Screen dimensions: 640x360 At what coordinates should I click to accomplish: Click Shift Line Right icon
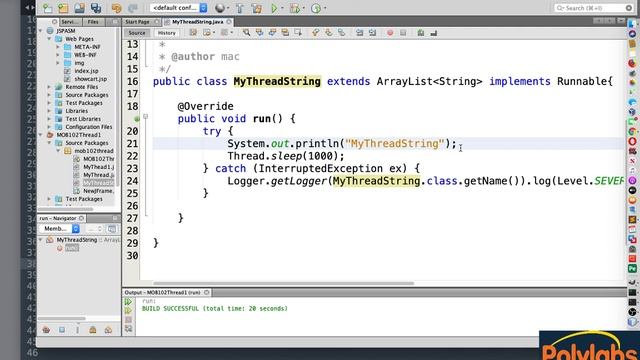click(x=372, y=33)
